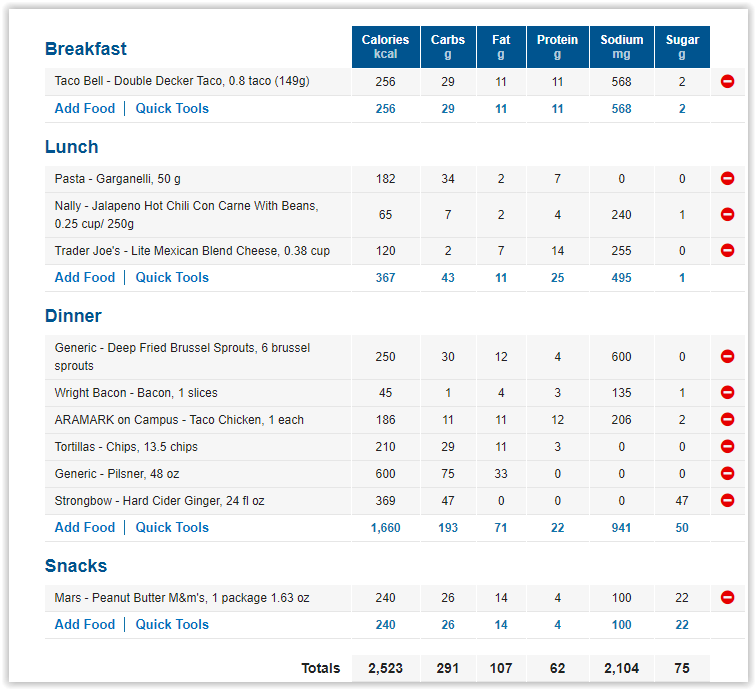
Task: Add Food to Snacks section
Action: (x=85, y=624)
